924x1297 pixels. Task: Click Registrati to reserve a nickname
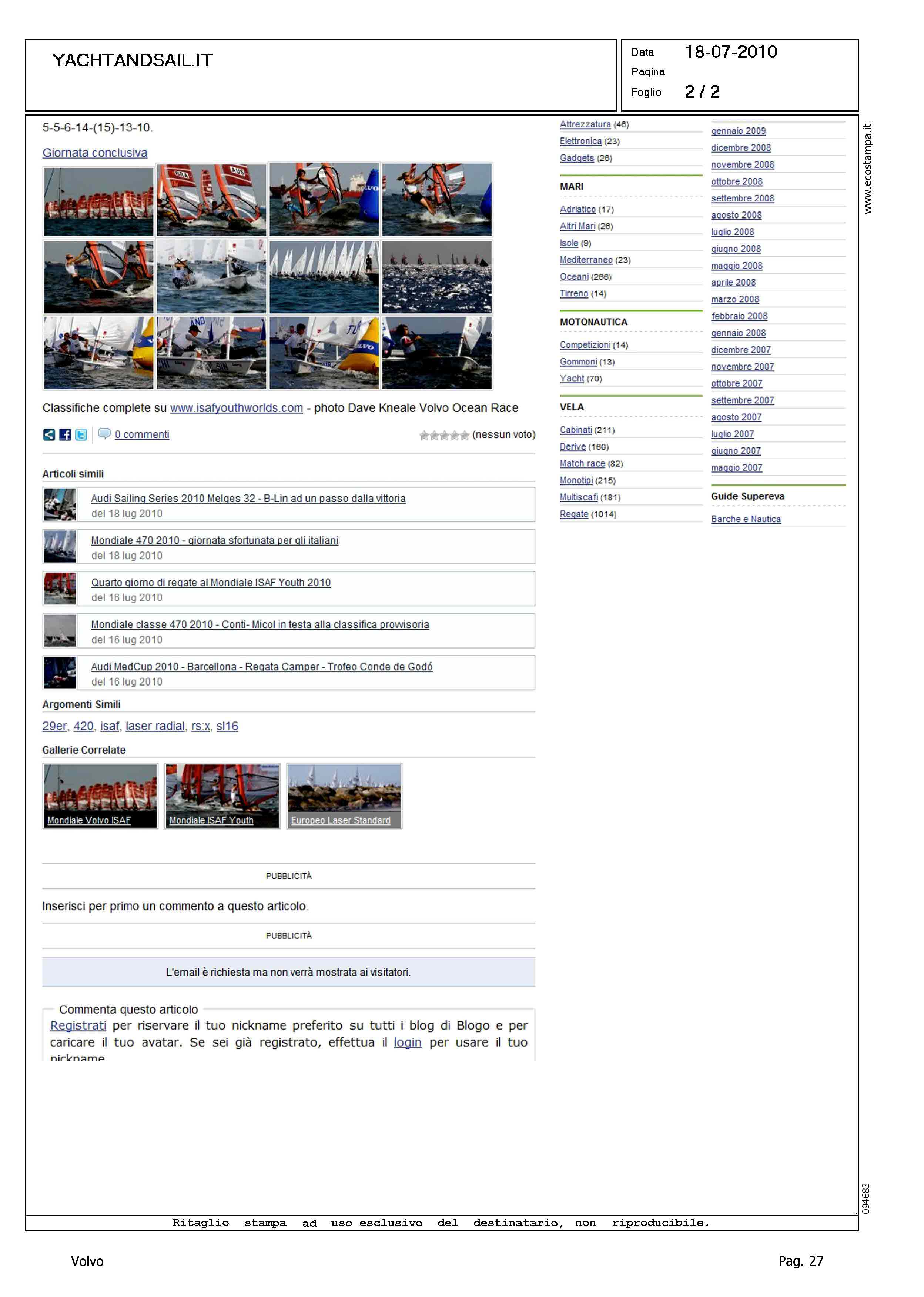click(x=78, y=1026)
